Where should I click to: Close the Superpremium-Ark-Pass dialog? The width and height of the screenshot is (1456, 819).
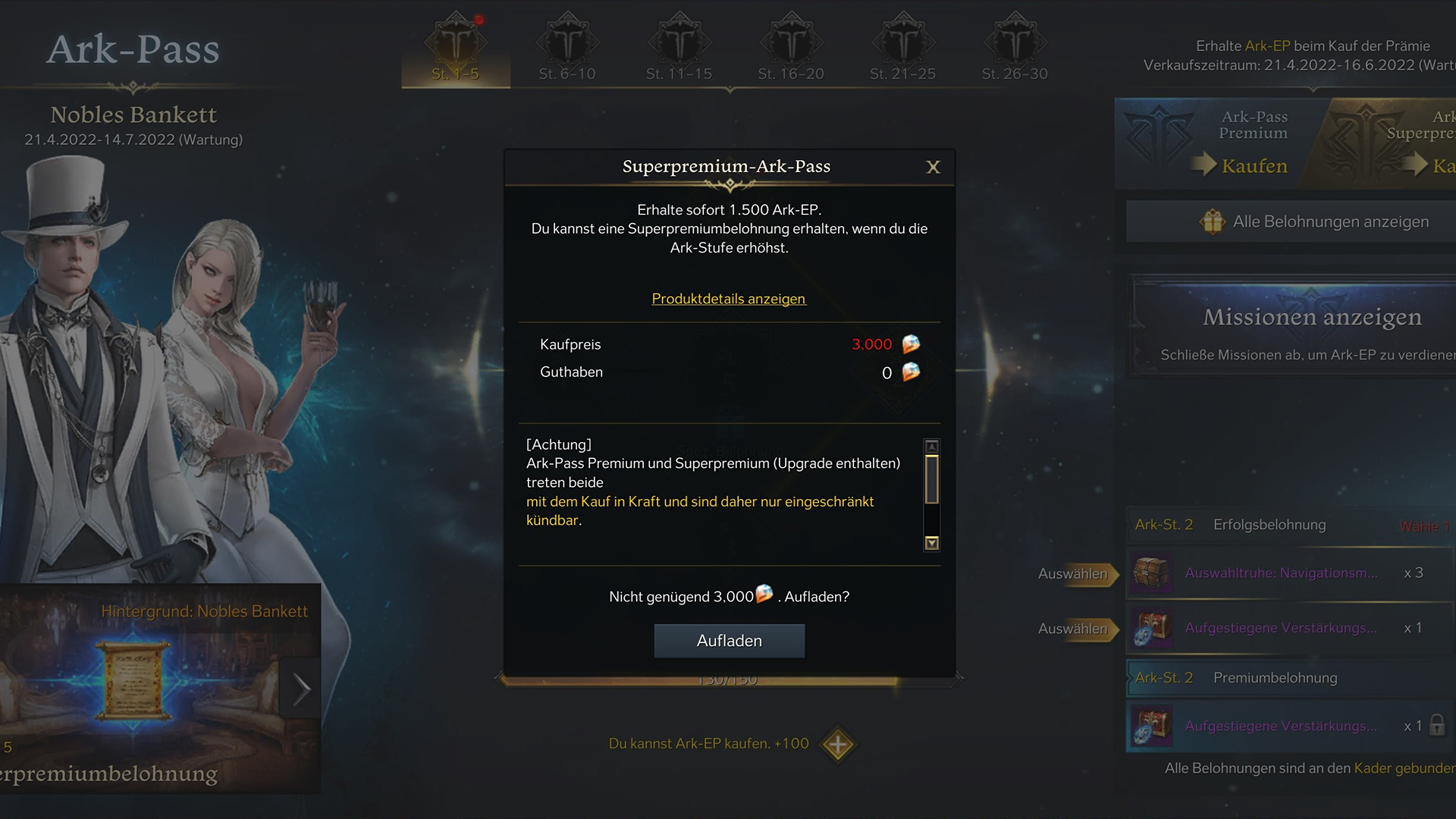point(933,167)
